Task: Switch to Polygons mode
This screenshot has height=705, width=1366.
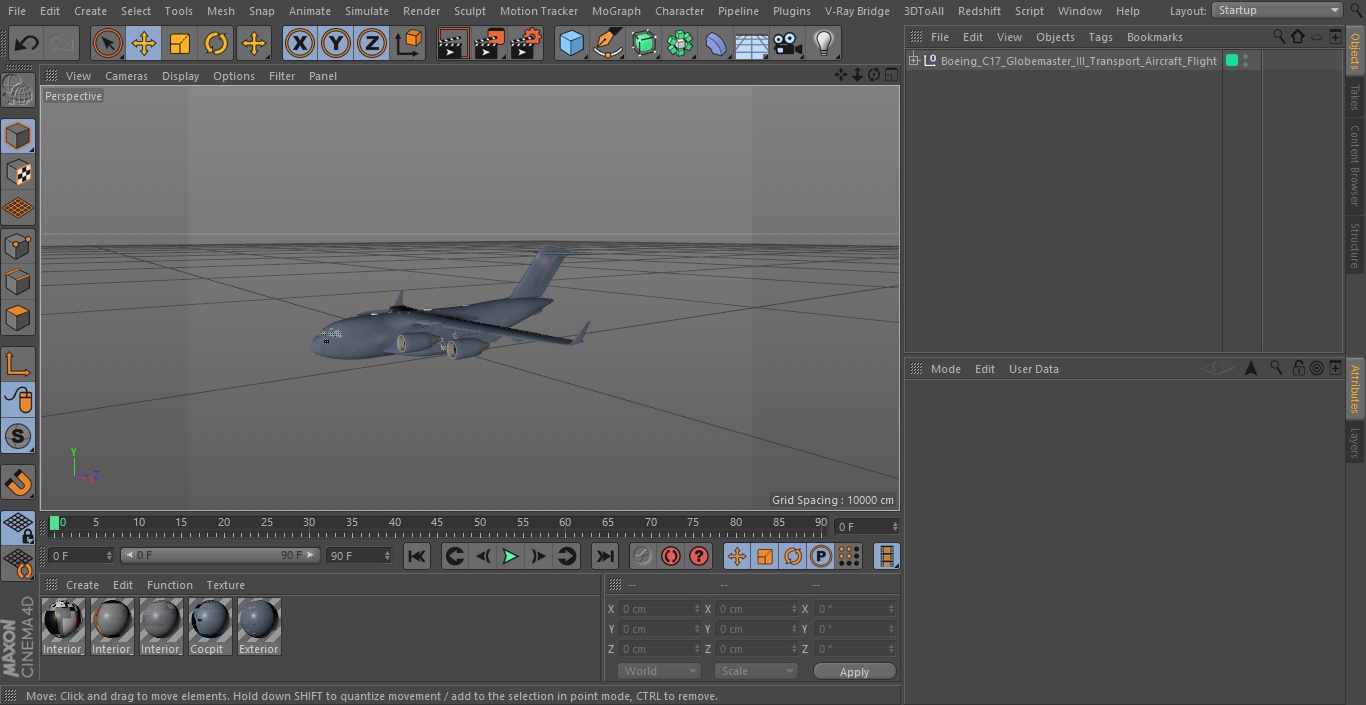Action: coord(18,318)
